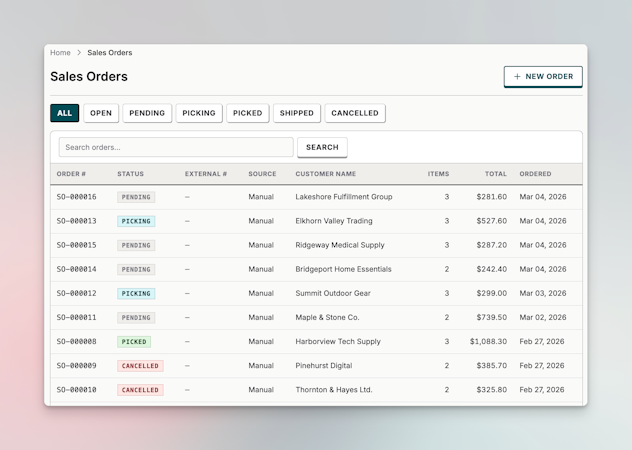The height and width of the screenshot is (450, 632).
Task: Sort by CUSTOMER NAME header
Action: point(325,174)
